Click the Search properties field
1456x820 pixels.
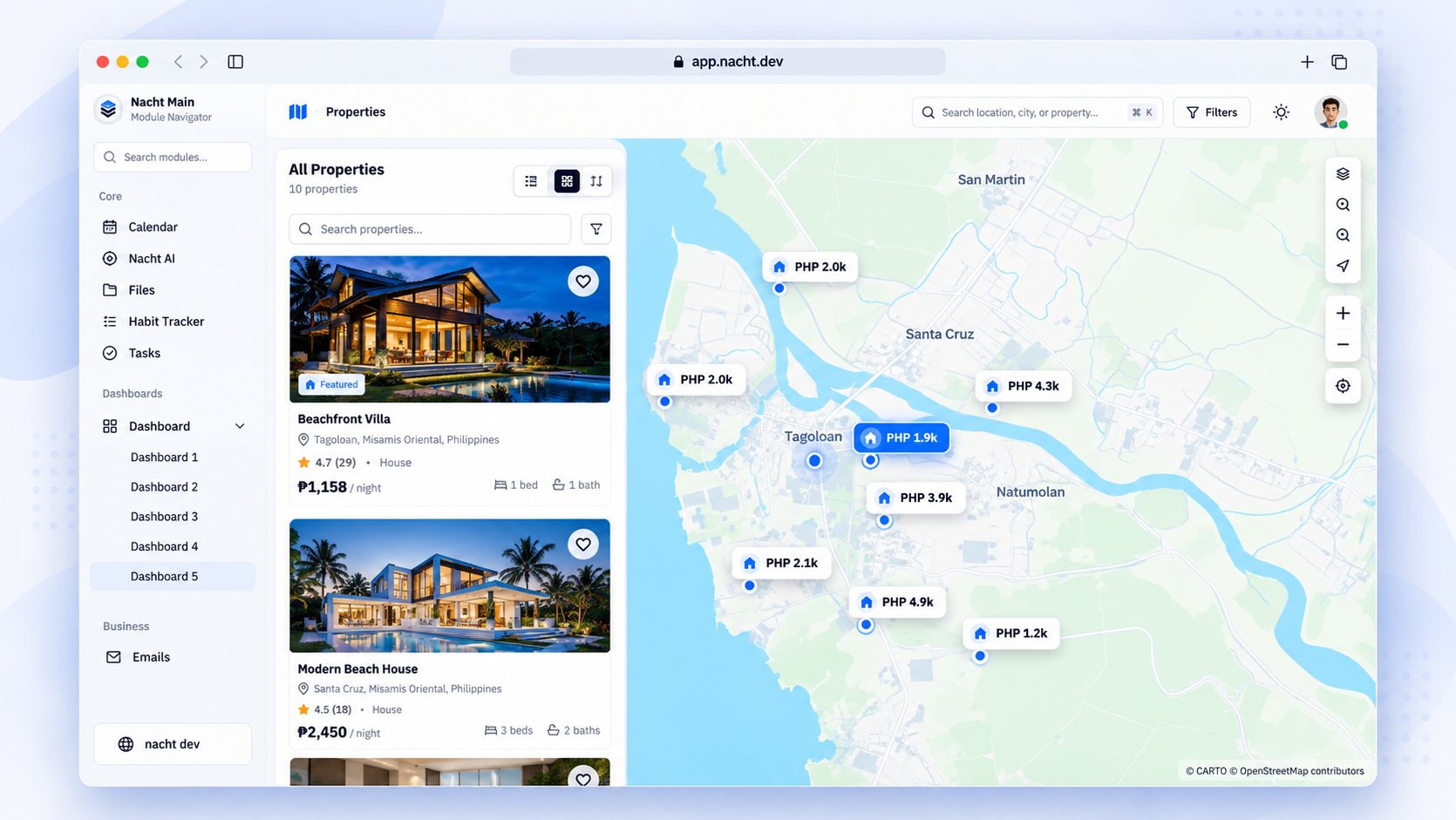tap(430, 229)
